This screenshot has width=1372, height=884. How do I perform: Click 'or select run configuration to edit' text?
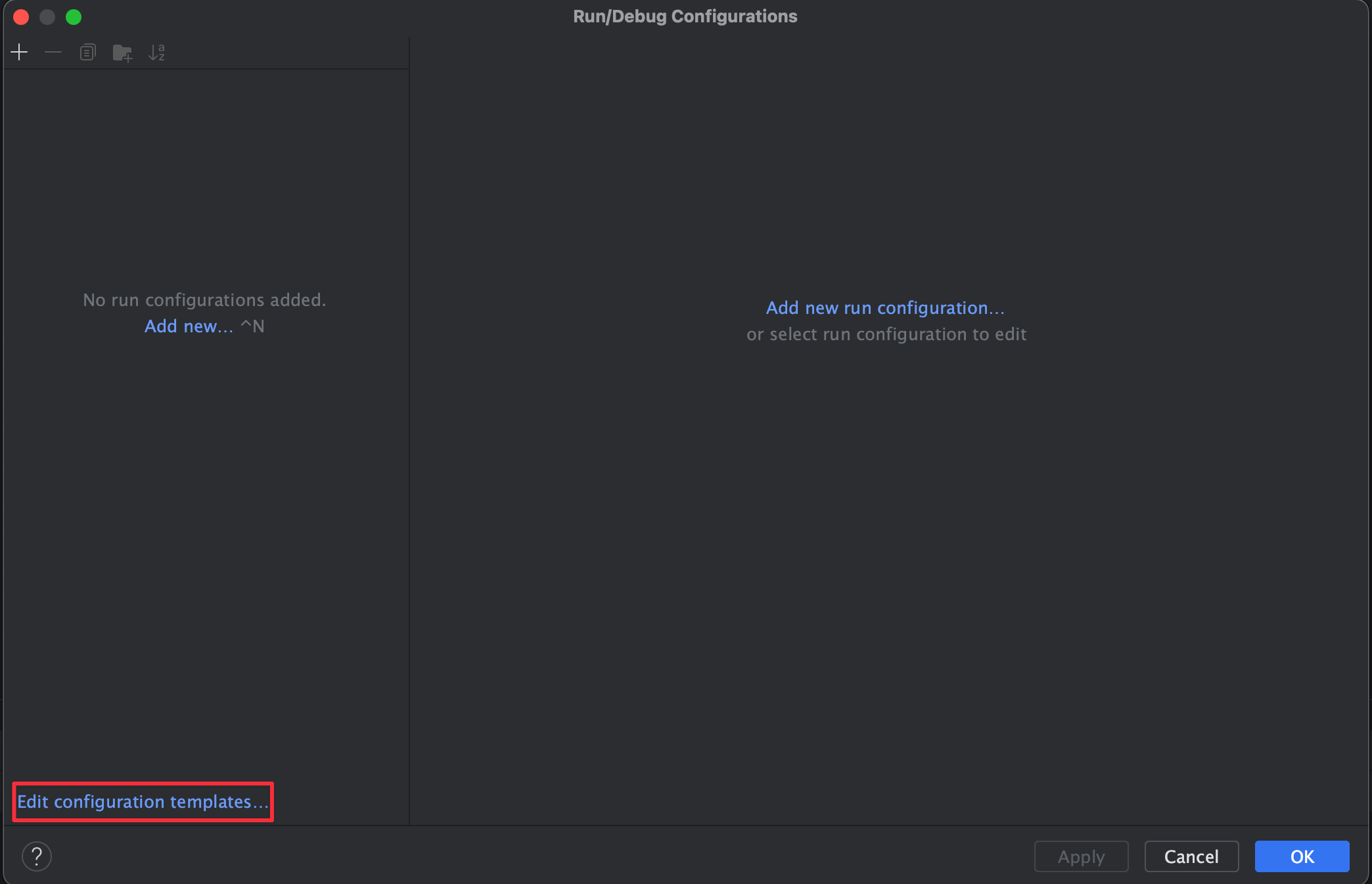886,334
